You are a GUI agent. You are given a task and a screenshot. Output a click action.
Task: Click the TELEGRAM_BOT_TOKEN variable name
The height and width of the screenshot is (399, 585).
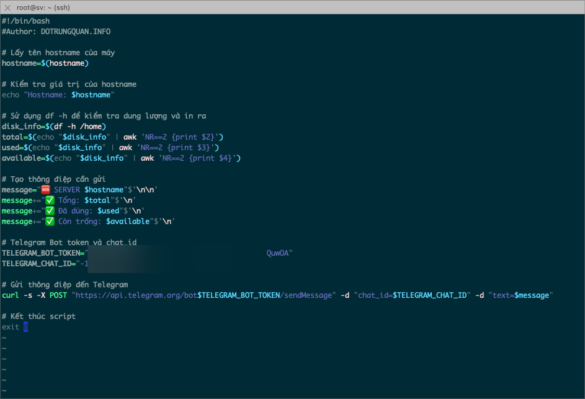[x=41, y=253]
